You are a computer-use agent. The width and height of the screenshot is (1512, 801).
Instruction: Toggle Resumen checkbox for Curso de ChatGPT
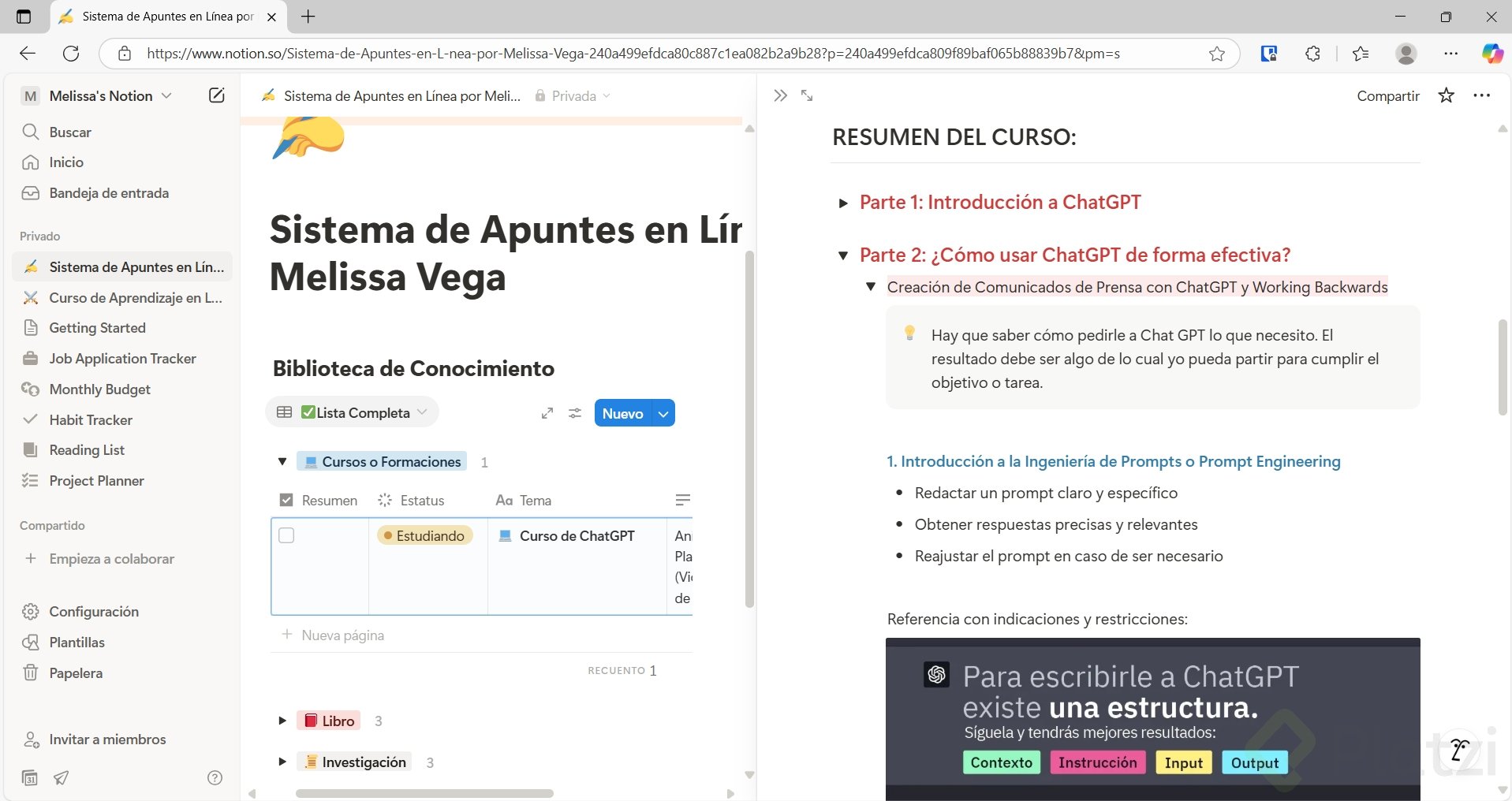286,535
